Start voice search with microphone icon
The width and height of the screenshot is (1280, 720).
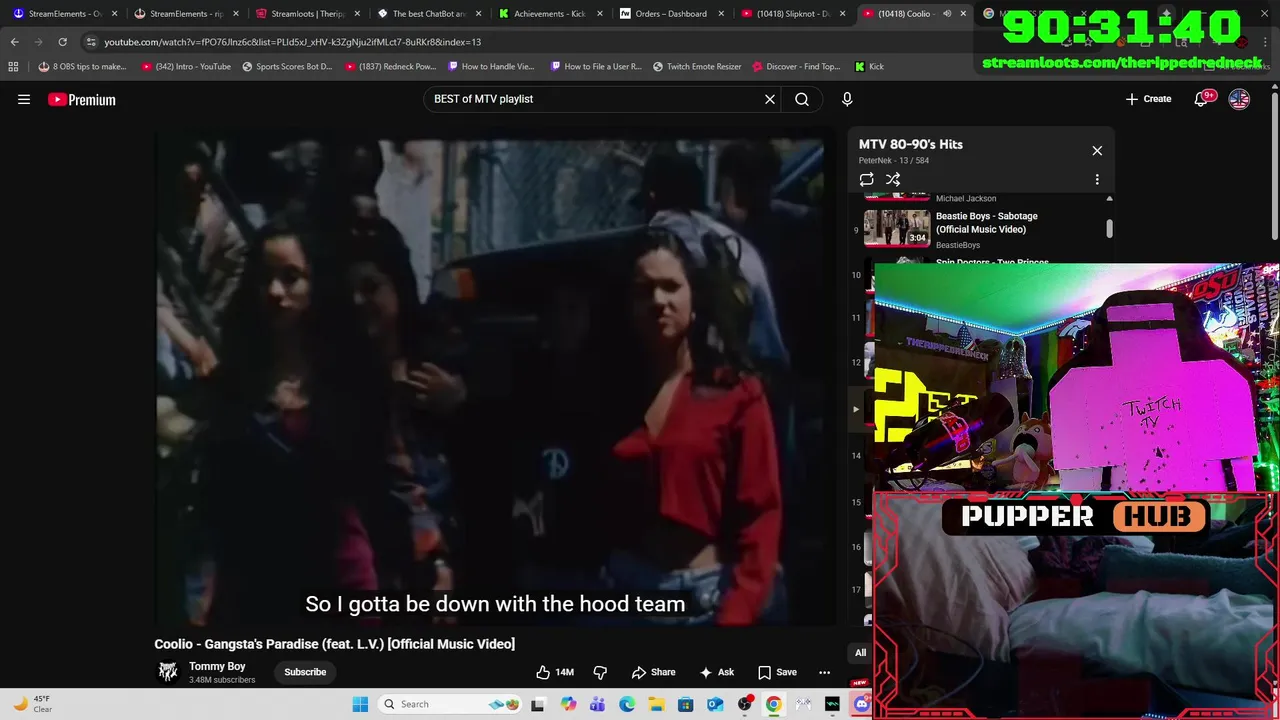pyautogui.click(x=847, y=99)
